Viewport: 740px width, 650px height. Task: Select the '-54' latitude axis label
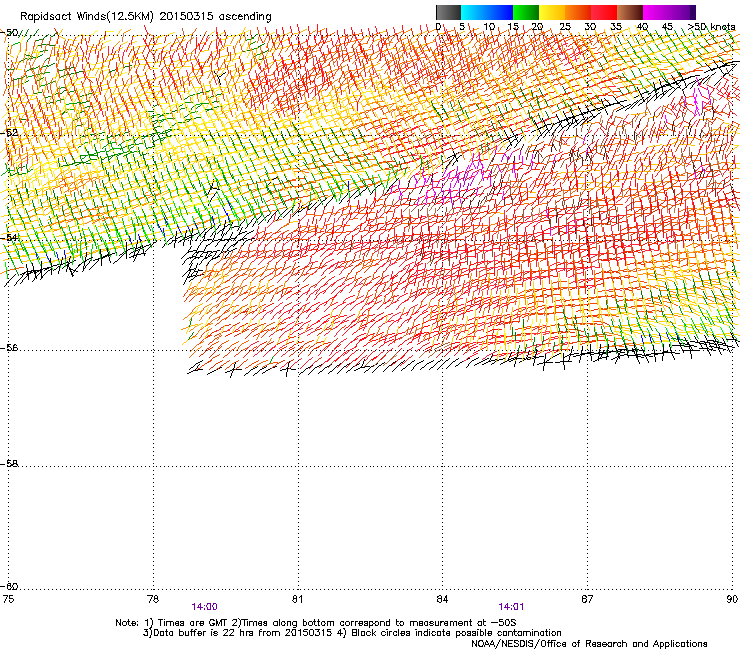pos(9,237)
